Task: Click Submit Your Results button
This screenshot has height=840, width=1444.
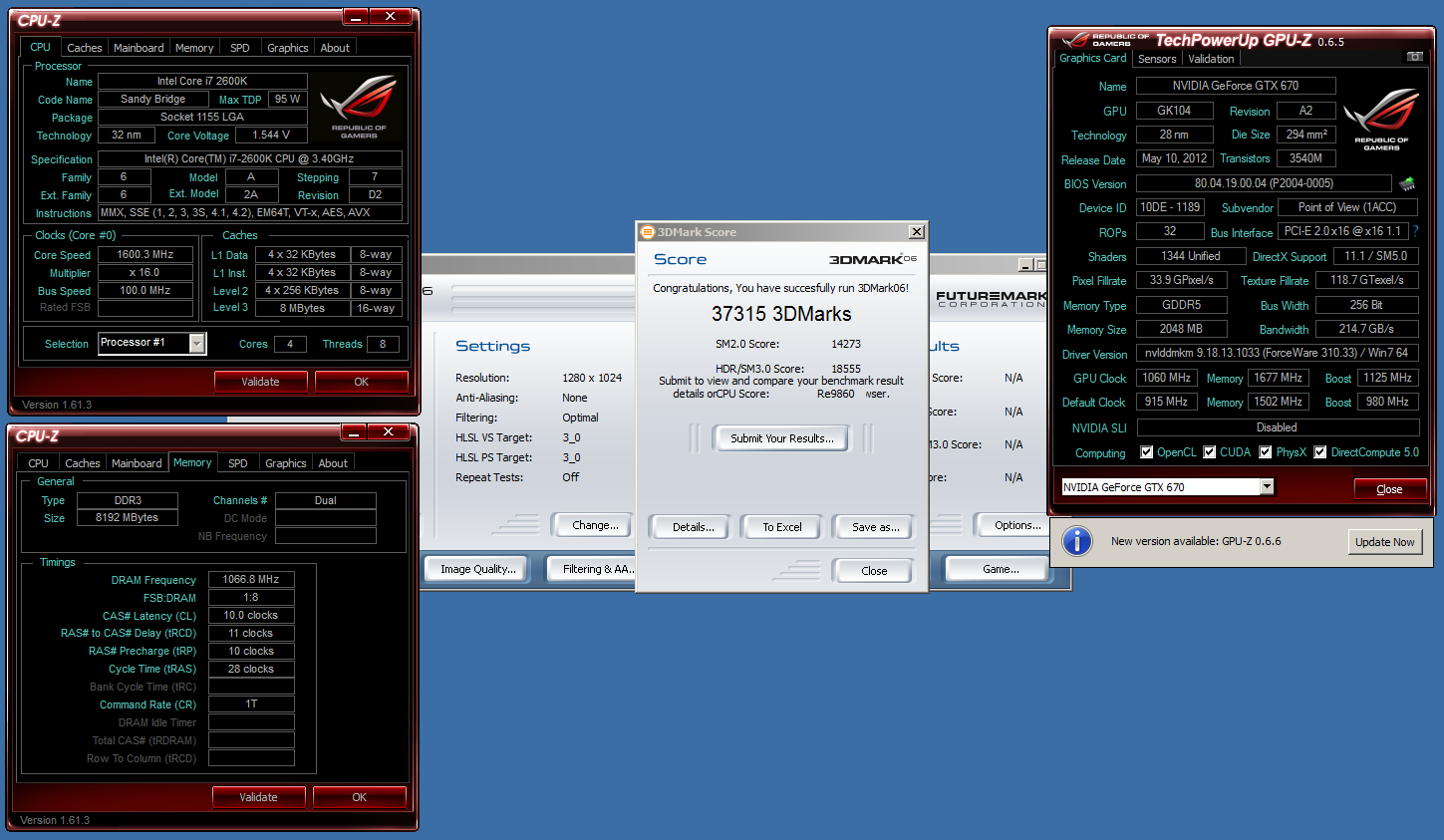Action: (781, 438)
